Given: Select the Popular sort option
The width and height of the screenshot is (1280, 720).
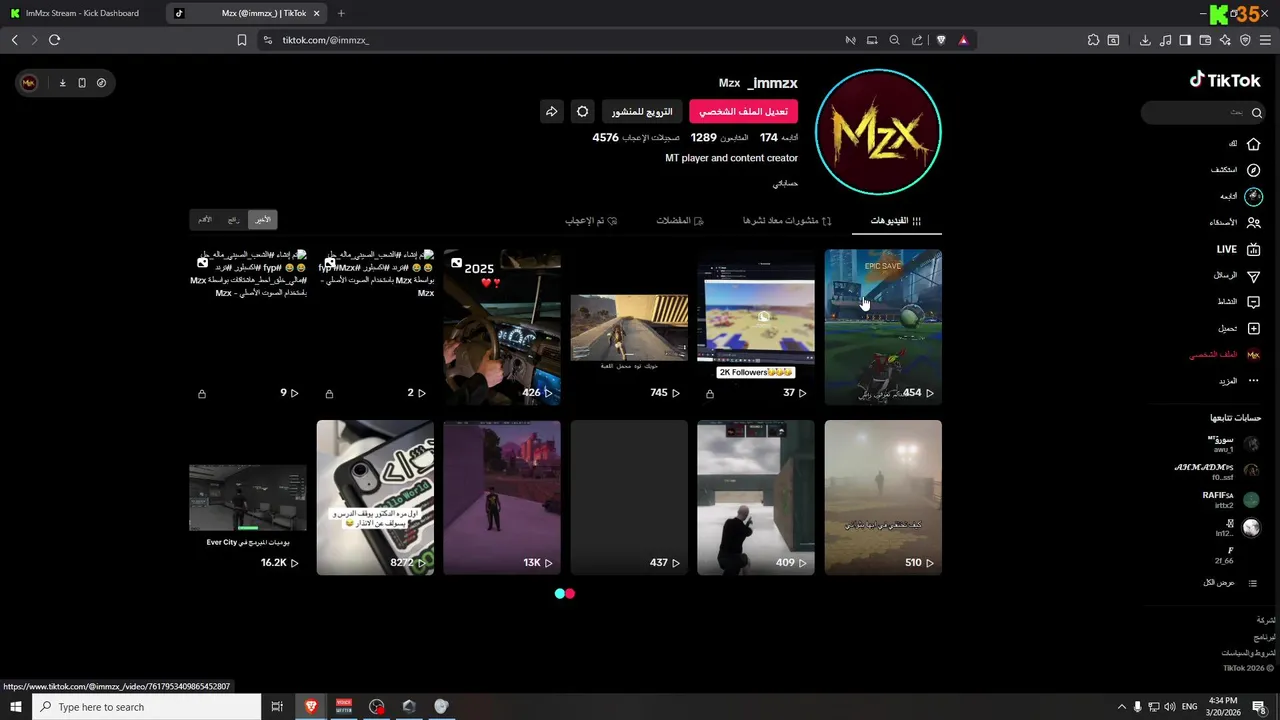Looking at the screenshot, I should pyautogui.click(x=233, y=219).
